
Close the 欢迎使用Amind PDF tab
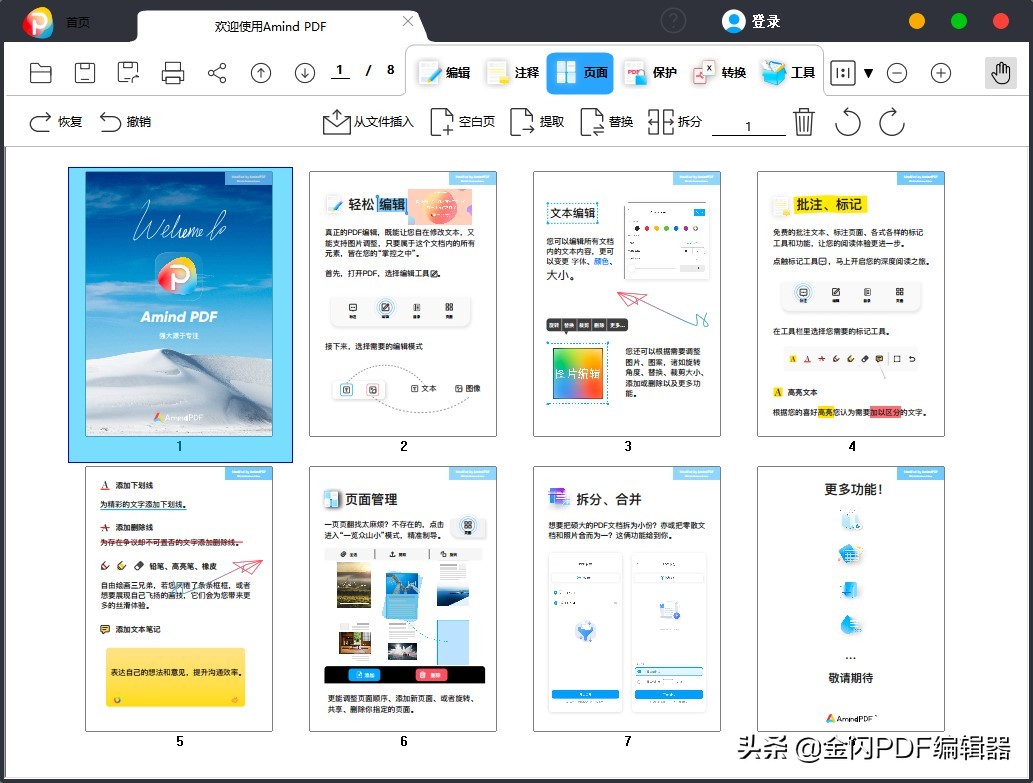[408, 21]
